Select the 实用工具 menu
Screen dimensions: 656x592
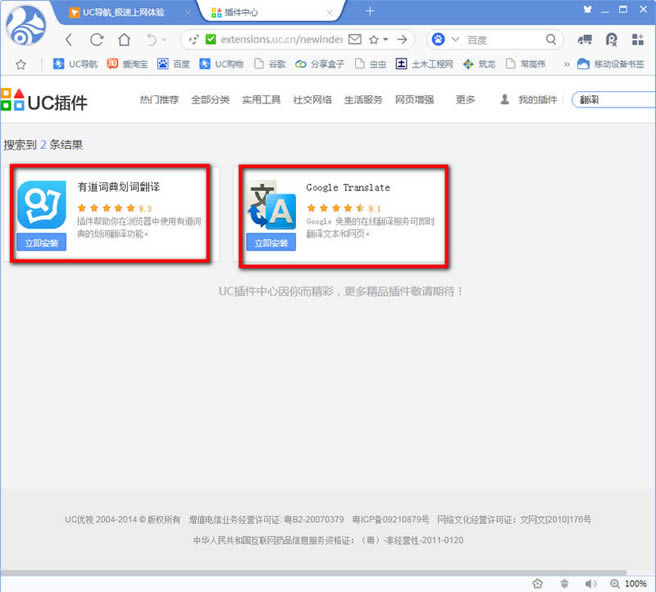point(261,100)
